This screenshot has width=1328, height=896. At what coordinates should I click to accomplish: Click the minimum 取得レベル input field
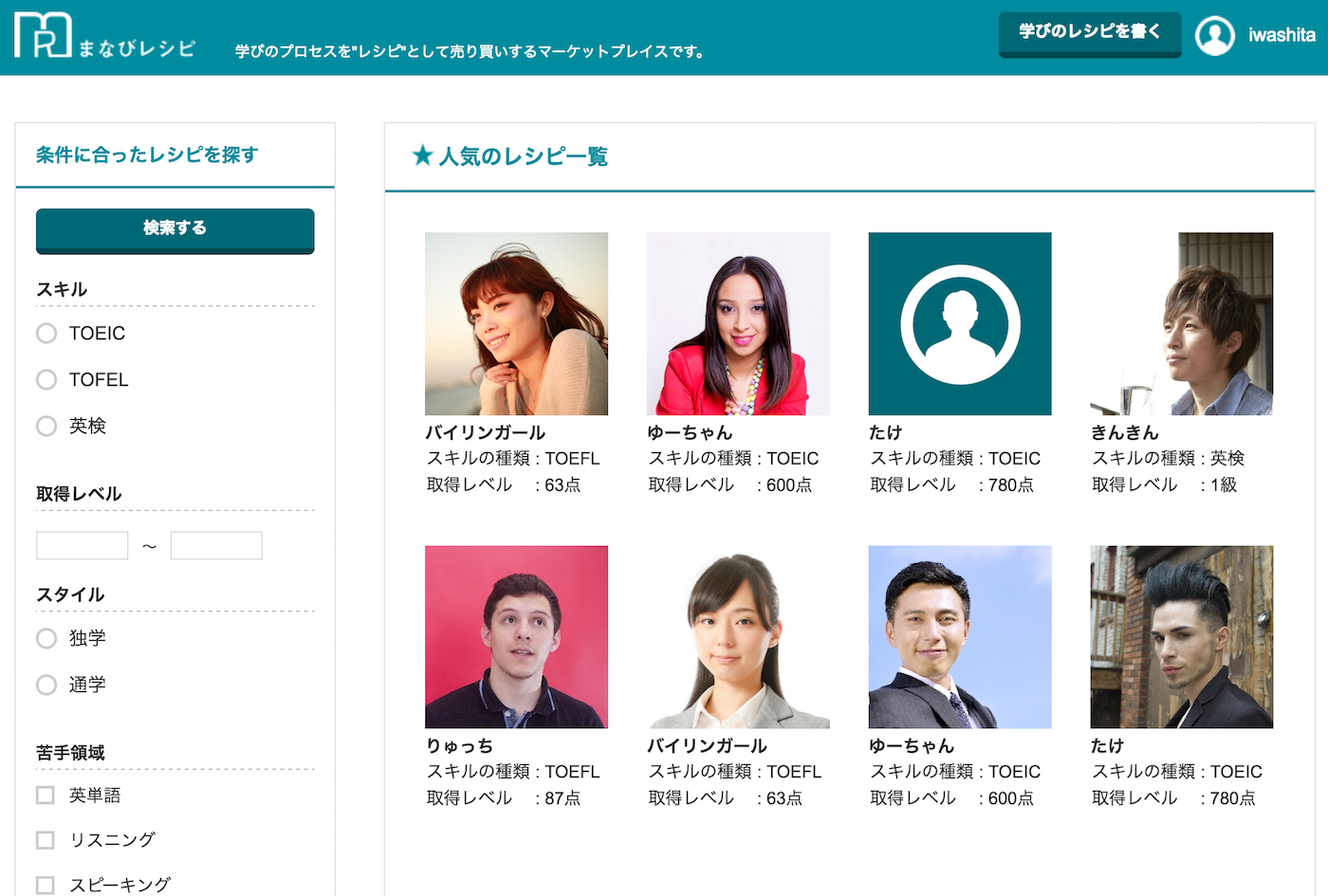83,546
